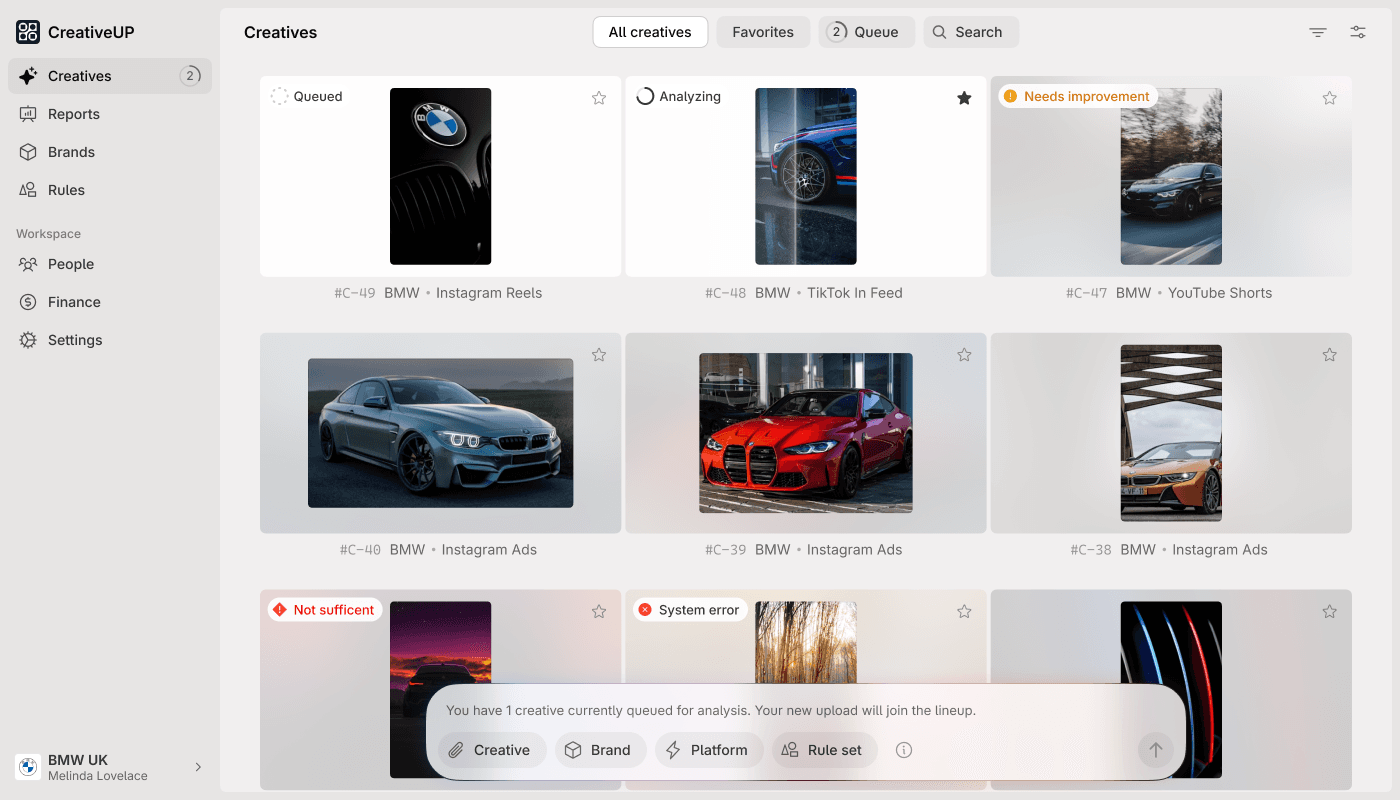This screenshot has height=800, width=1400.
Task: Click the info icon in the upload composer
Action: (x=903, y=750)
